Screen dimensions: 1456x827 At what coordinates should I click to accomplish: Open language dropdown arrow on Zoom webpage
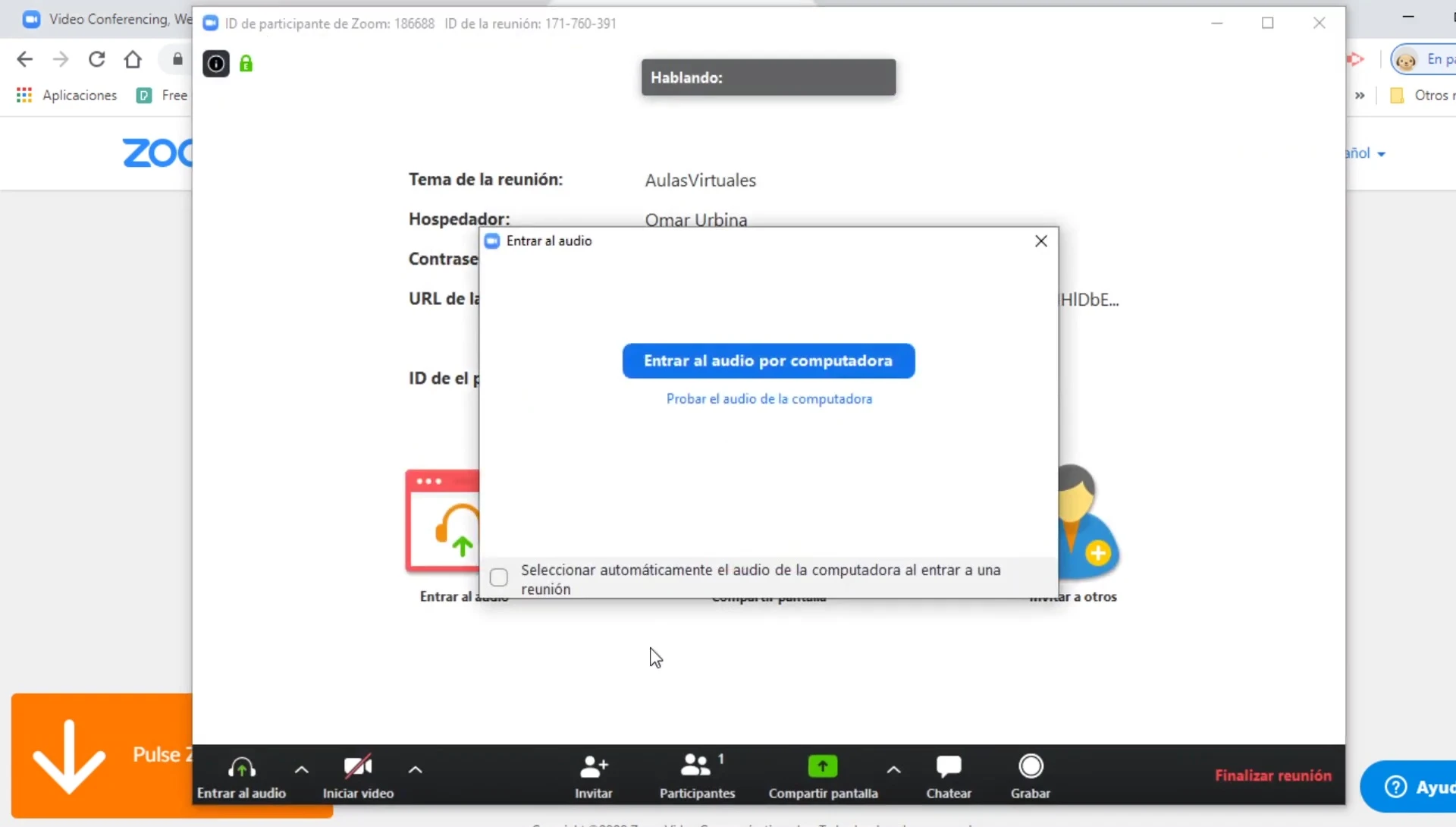point(1381,154)
